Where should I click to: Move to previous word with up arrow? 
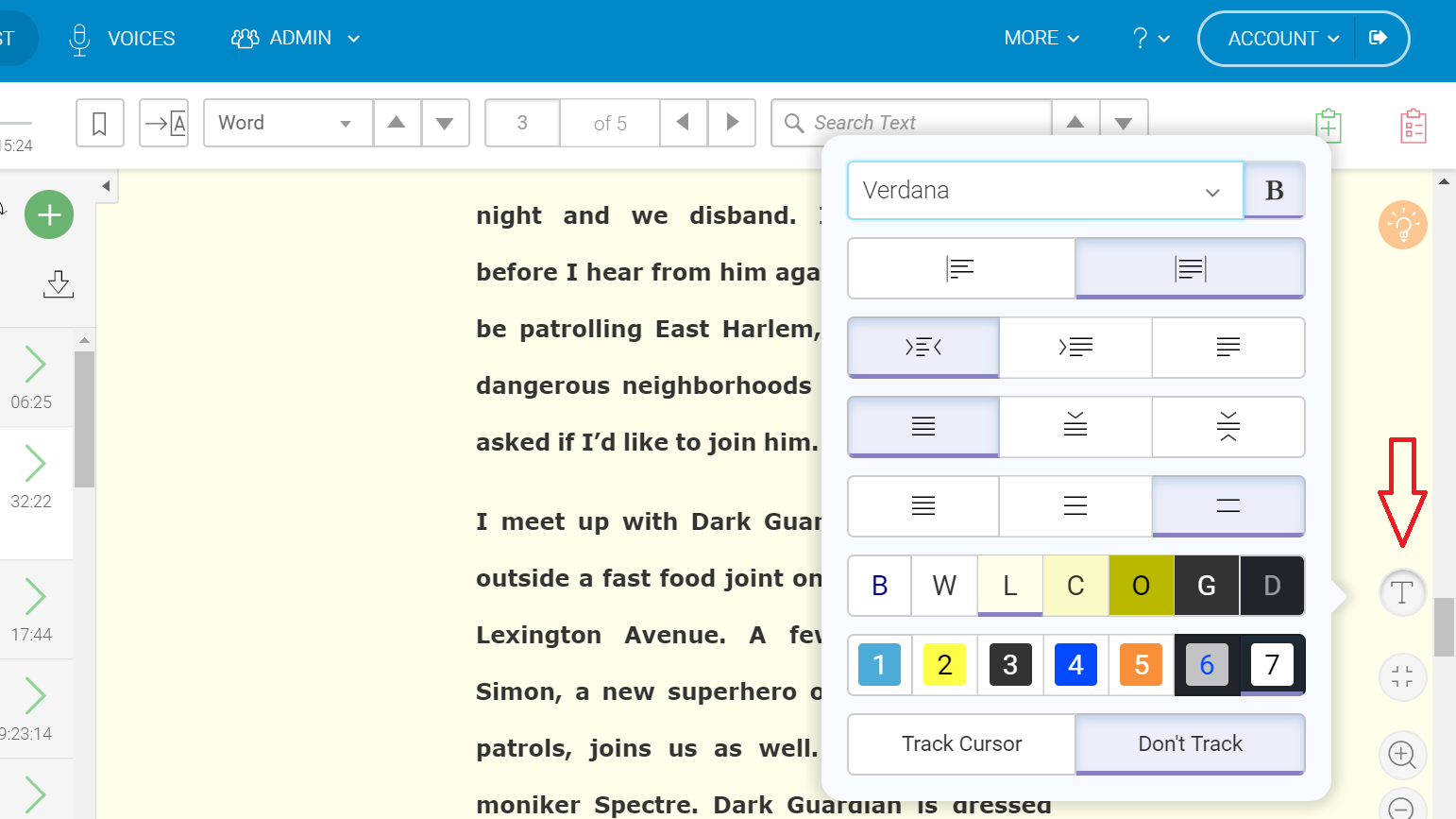[397, 123]
